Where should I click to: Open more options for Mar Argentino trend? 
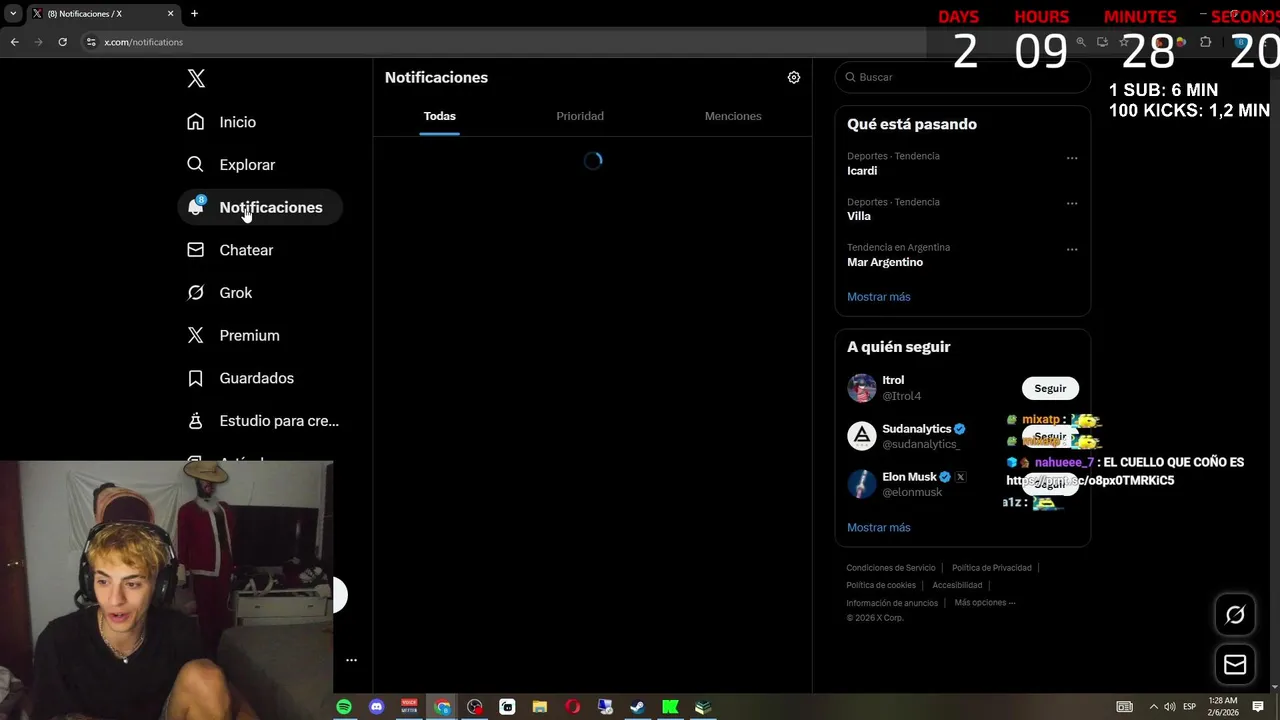pyautogui.click(x=1072, y=249)
